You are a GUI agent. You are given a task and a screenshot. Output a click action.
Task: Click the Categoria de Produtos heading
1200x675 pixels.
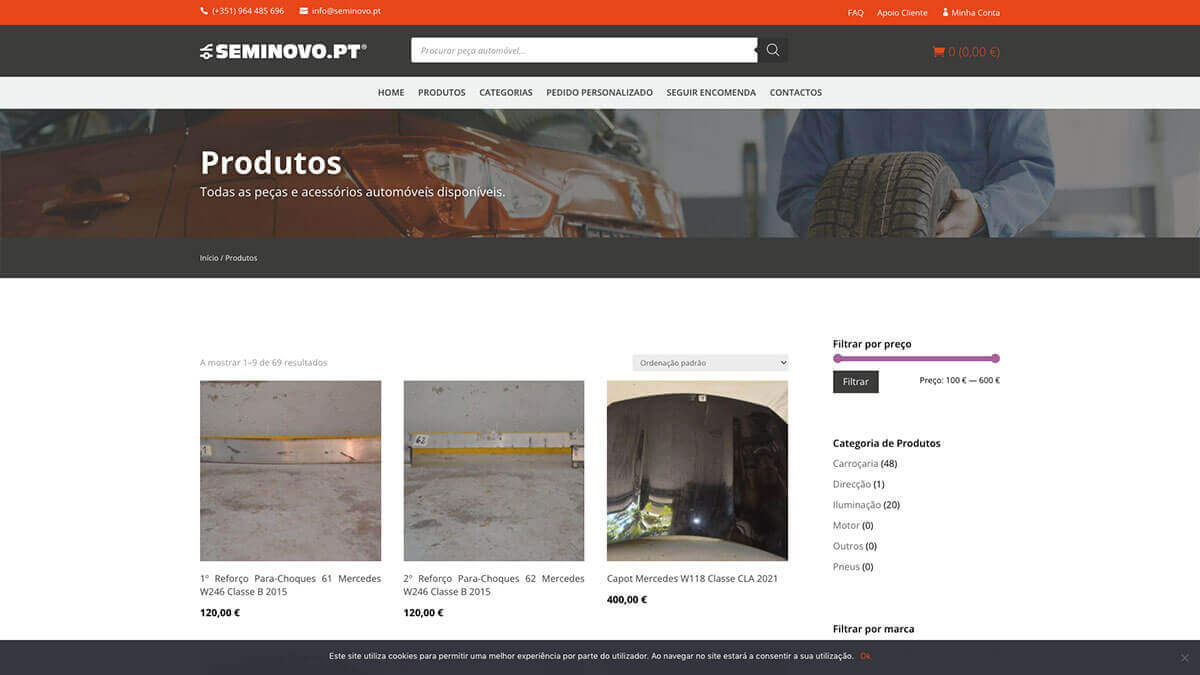(x=887, y=443)
